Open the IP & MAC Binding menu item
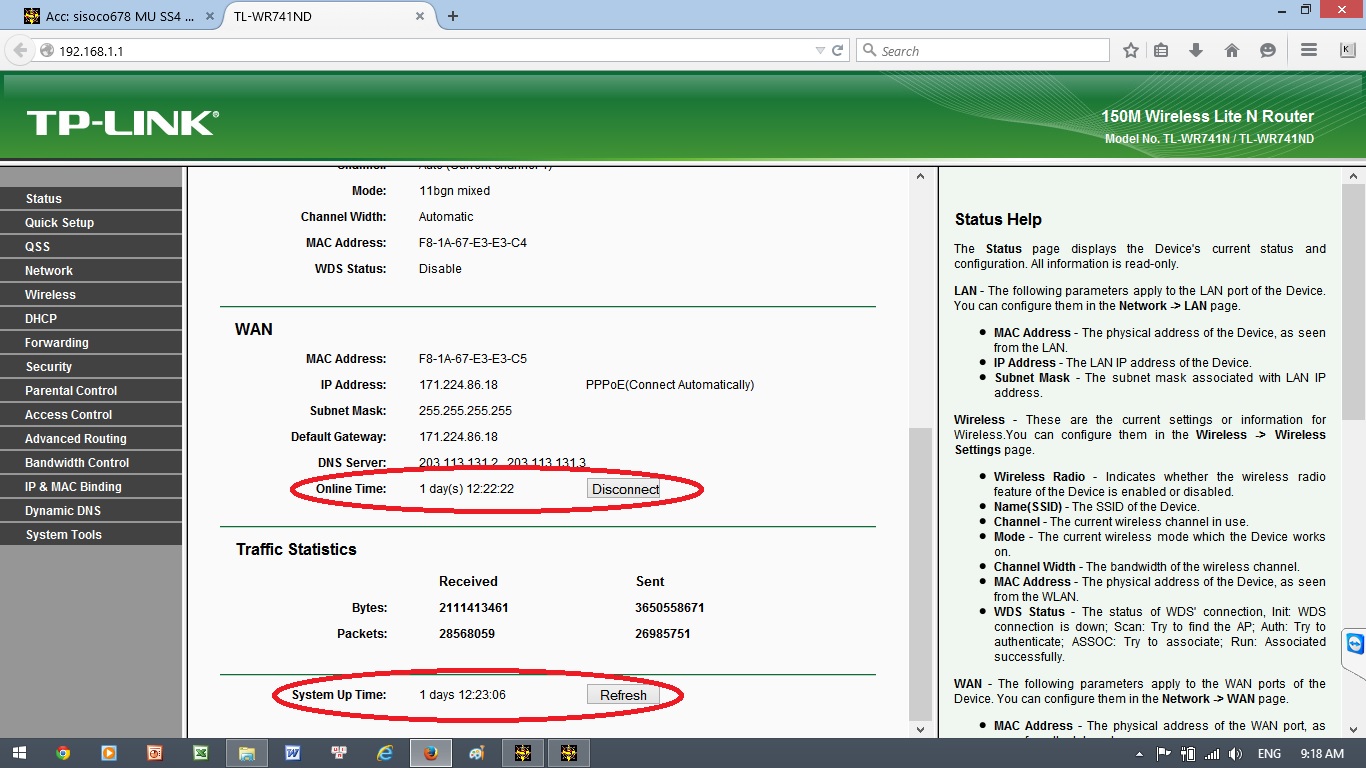 click(91, 486)
